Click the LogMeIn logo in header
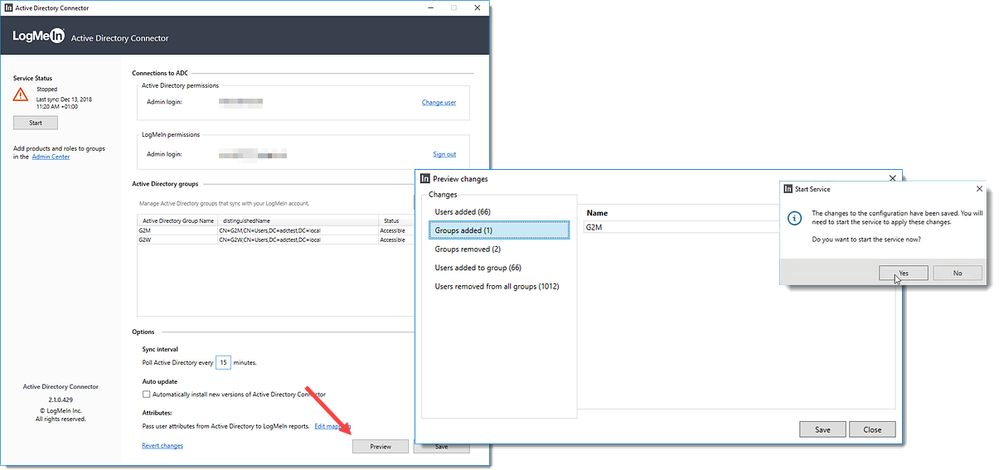The height and width of the screenshot is (470, 999). click(x=39, y=38)
